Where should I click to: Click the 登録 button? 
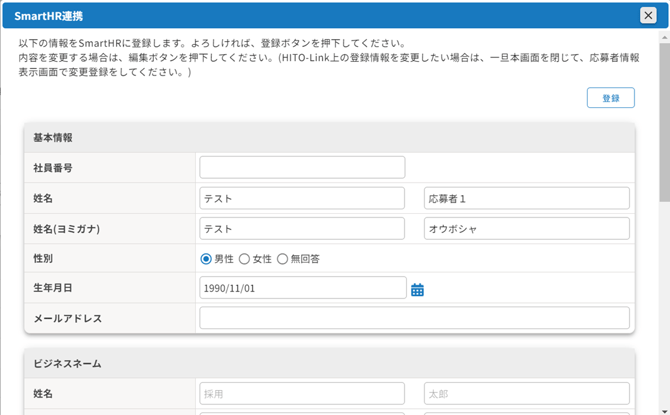point(611,98)
